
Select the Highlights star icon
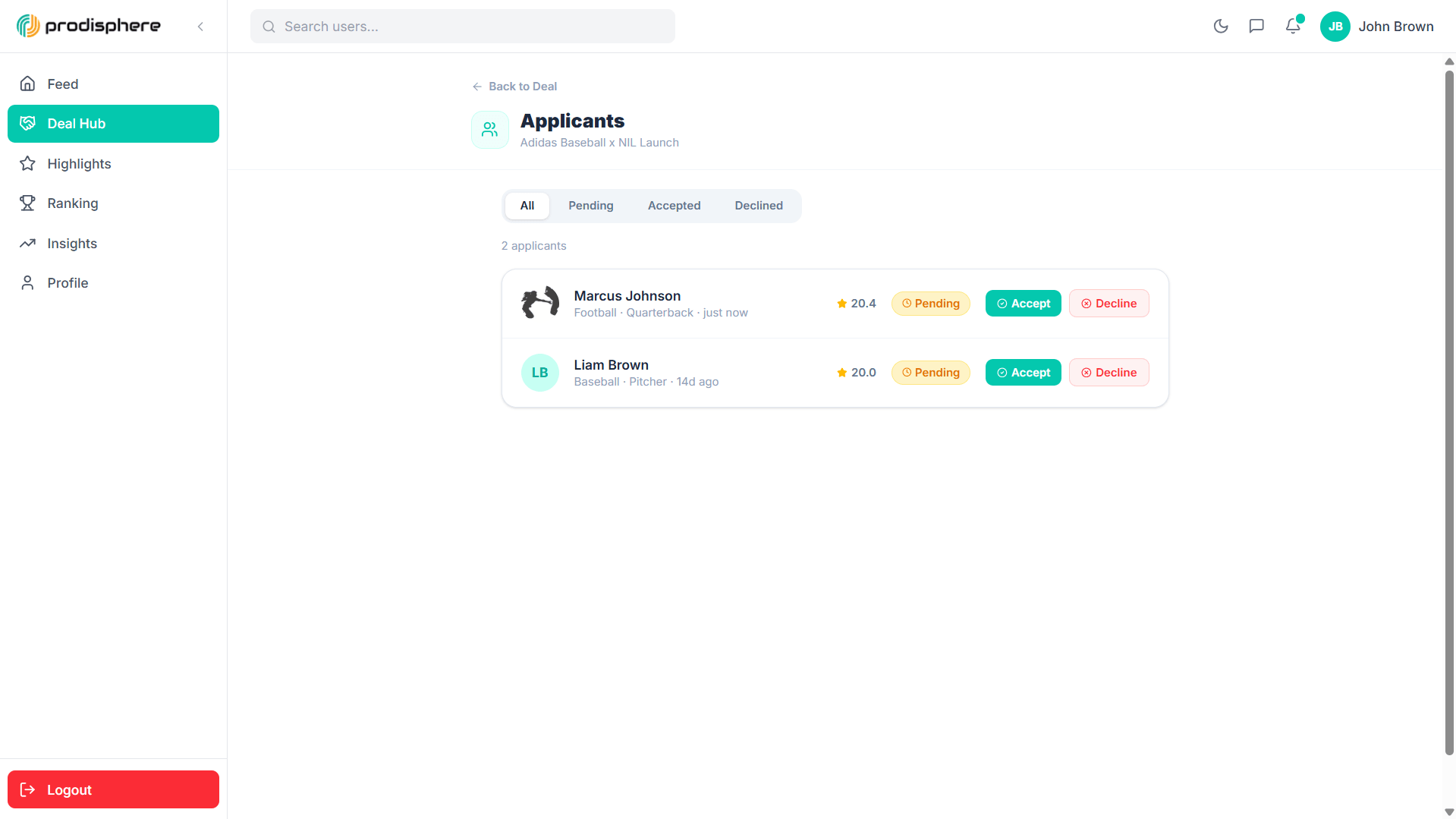(27, 163)
